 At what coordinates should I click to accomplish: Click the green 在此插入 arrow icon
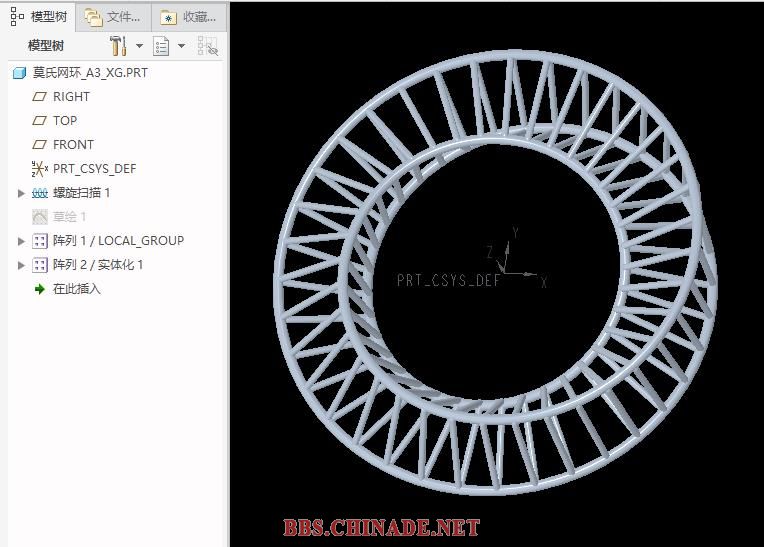(39, 289)
